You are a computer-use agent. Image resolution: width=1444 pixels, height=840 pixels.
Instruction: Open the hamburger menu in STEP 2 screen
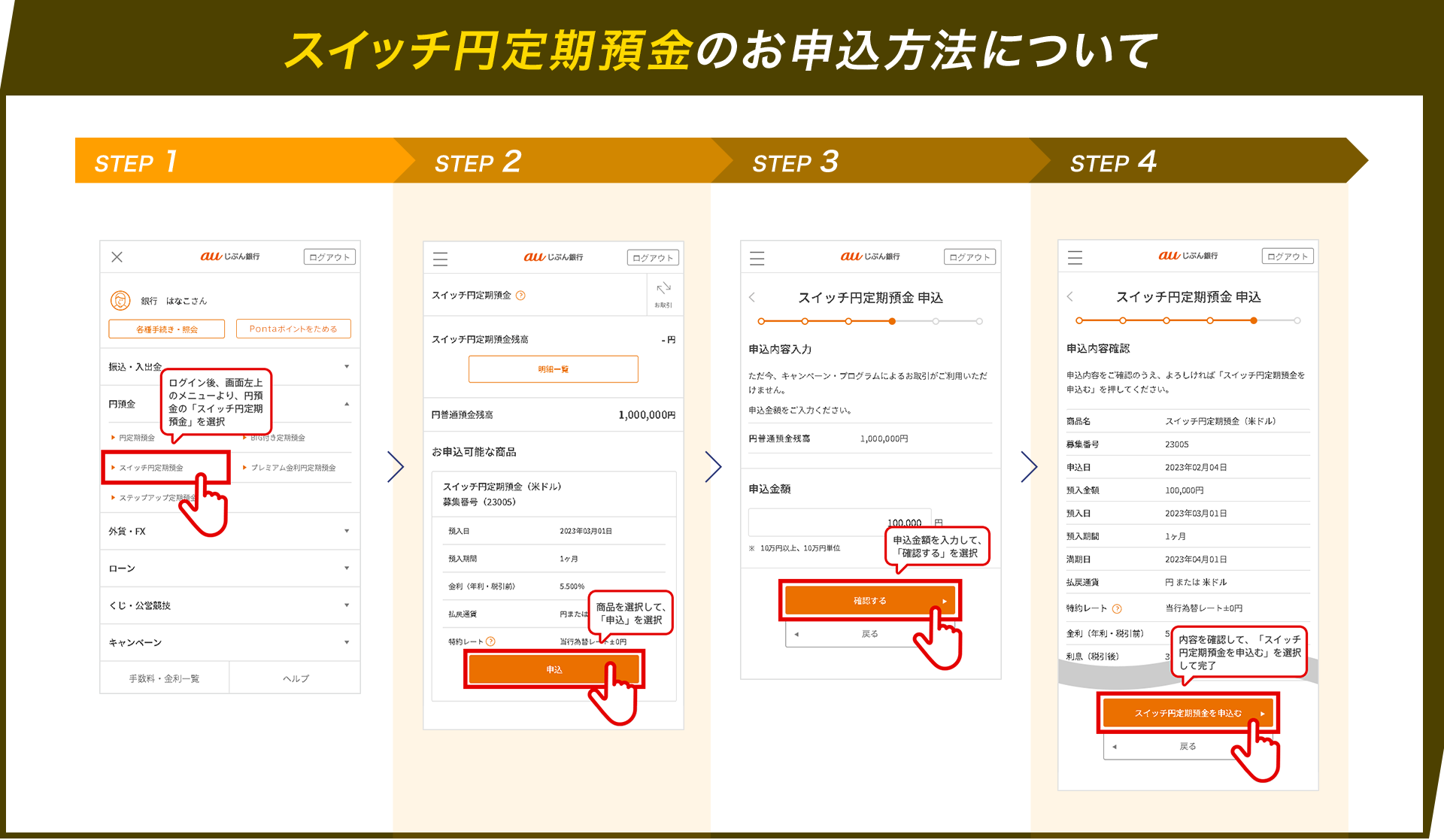point(441,259)
